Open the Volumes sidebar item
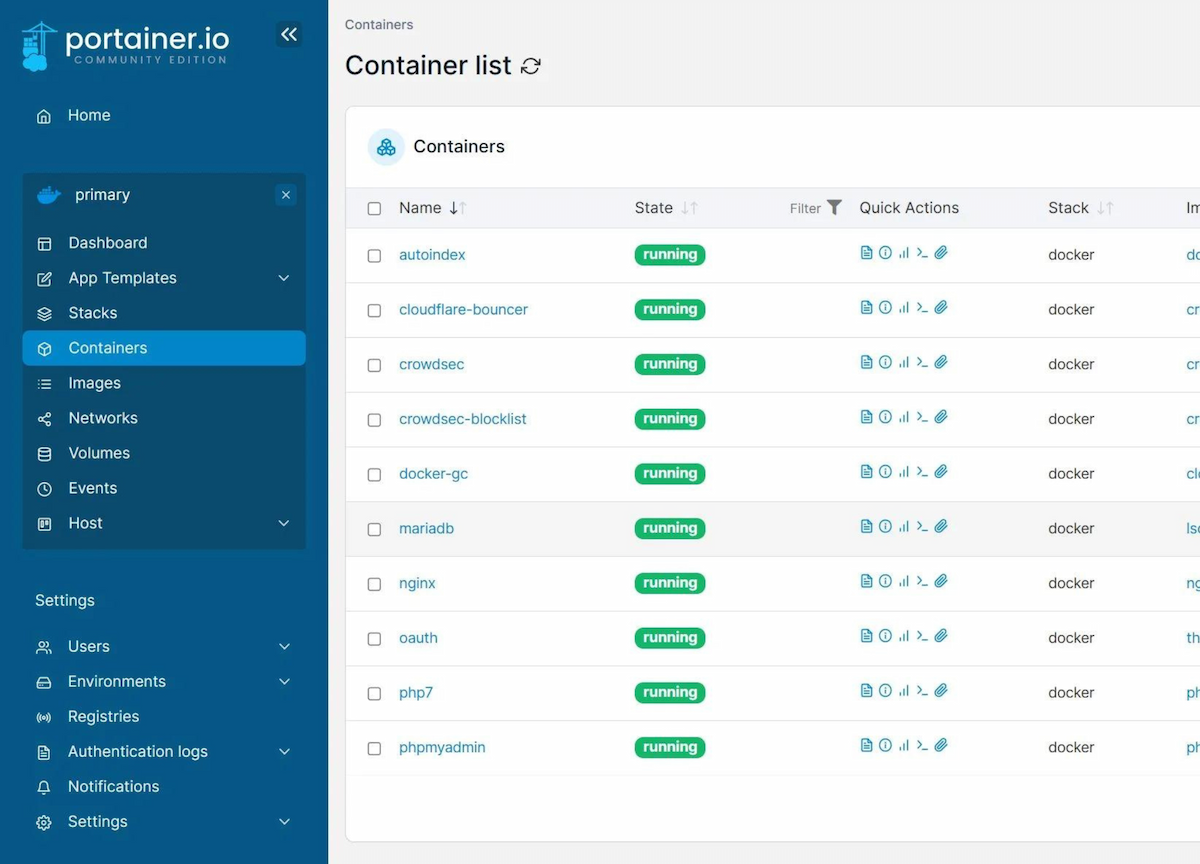 tap(98, 453)
